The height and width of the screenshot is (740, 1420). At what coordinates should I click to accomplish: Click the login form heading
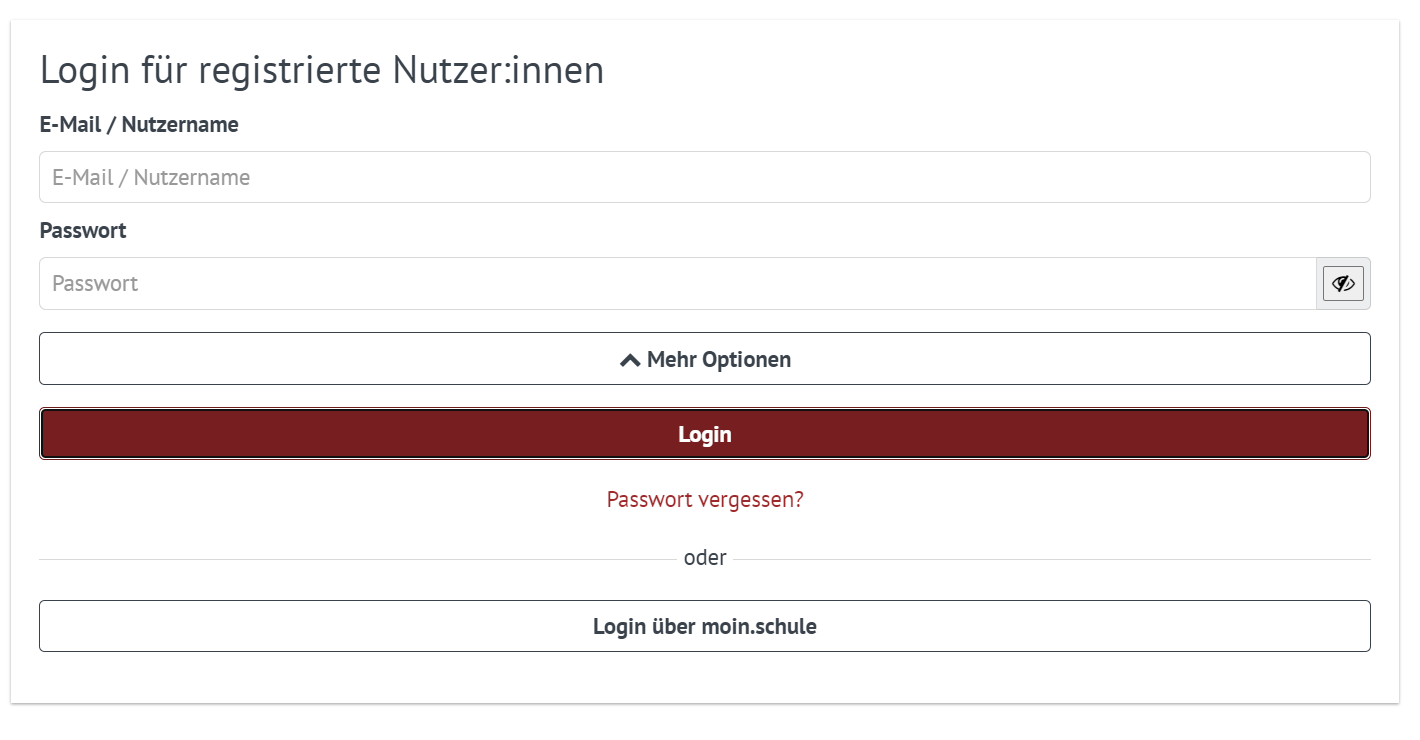[321, 69]
